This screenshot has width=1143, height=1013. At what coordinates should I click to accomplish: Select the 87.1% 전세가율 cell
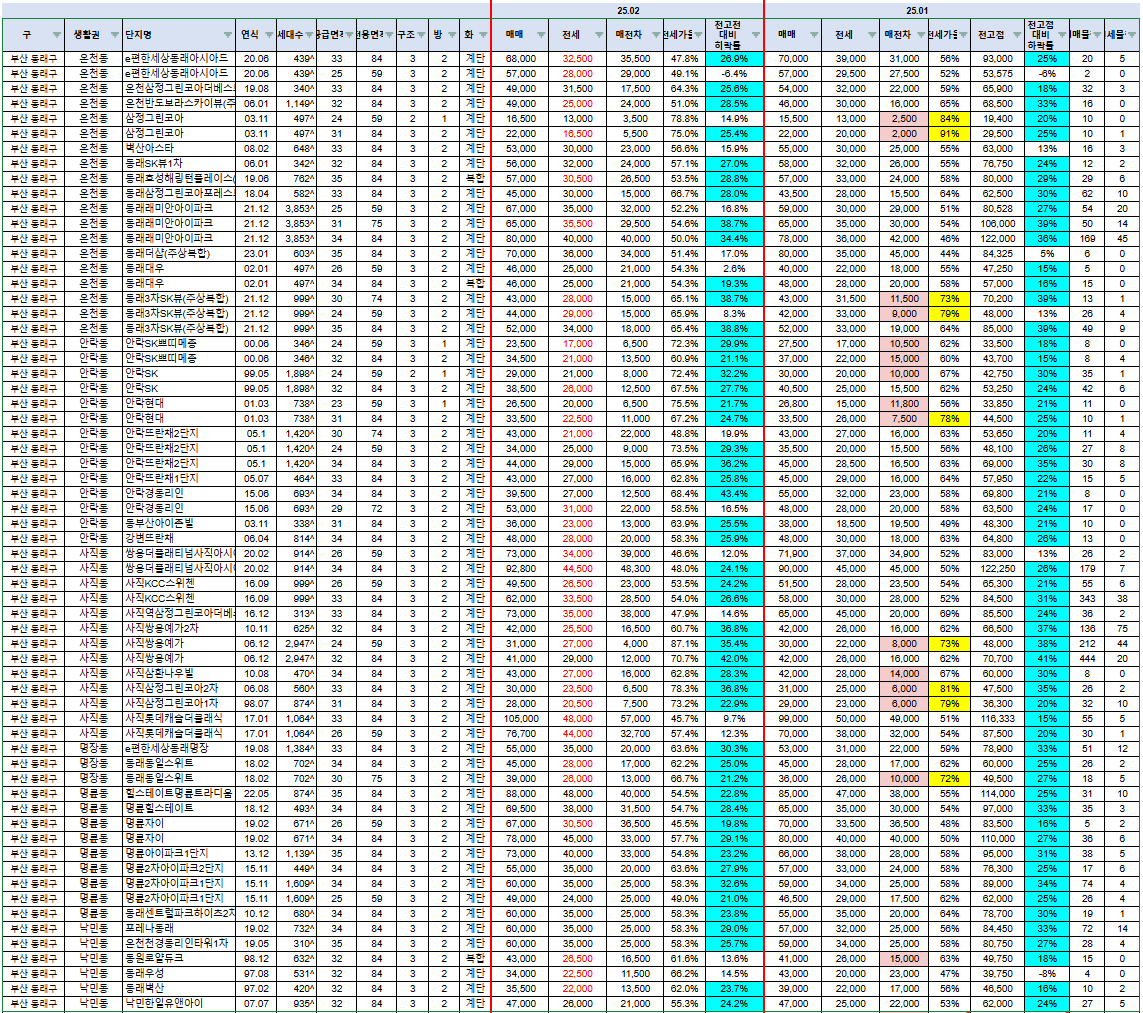click(684, 644)
